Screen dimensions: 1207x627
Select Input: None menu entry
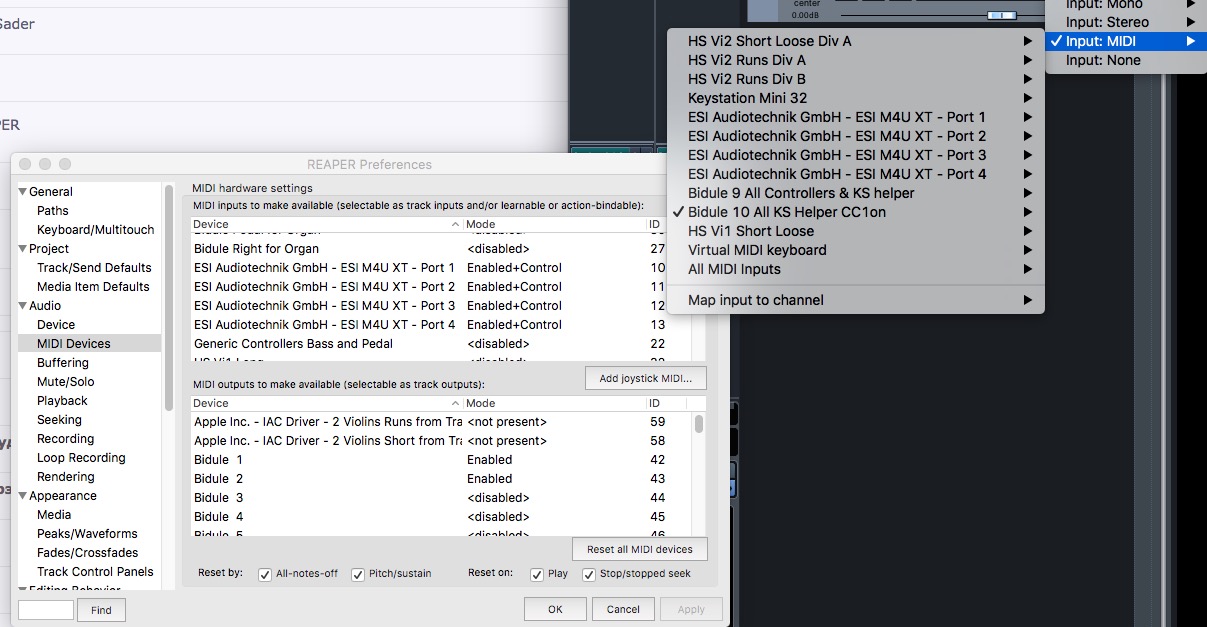1125,60
